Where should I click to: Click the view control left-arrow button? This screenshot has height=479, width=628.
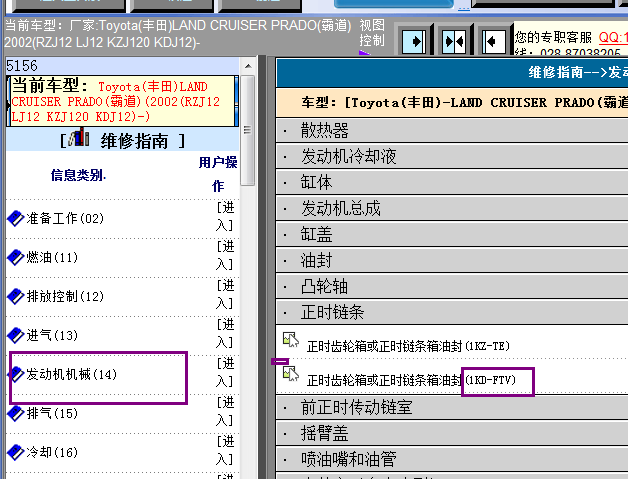click(x=493, y=41)
